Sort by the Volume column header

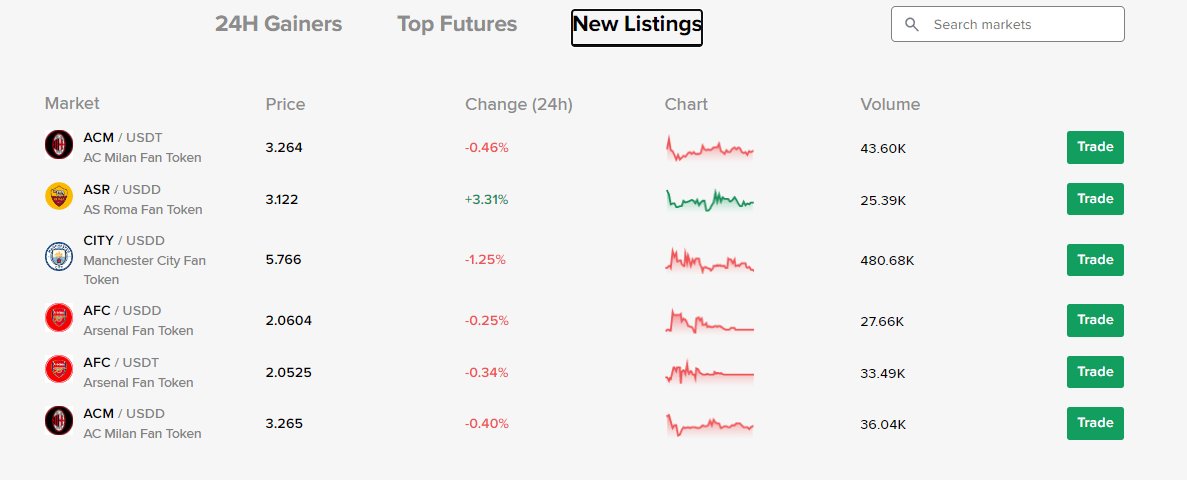click(x=890, y=104)
